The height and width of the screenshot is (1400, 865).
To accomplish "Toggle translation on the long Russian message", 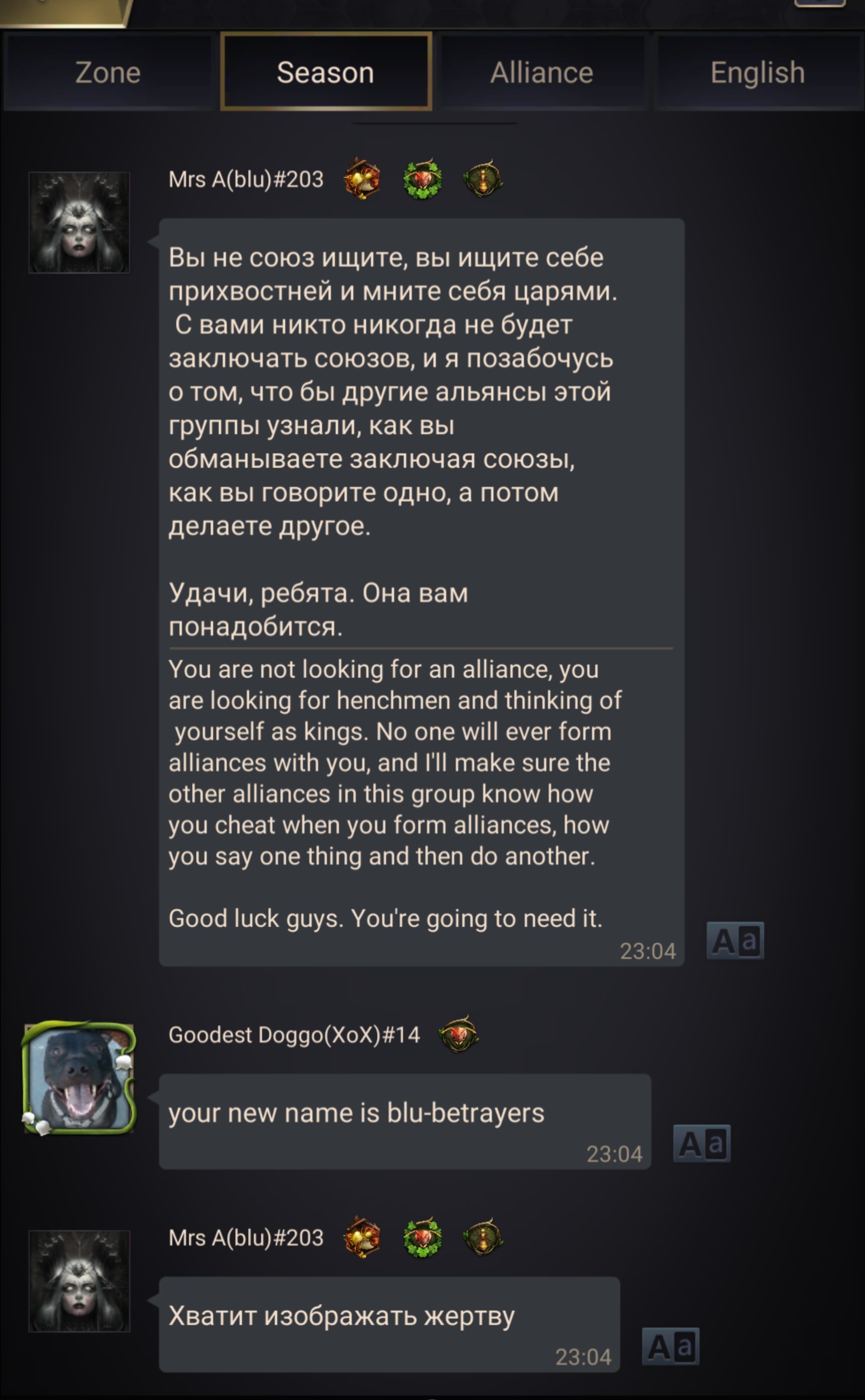I will [735, 940].
